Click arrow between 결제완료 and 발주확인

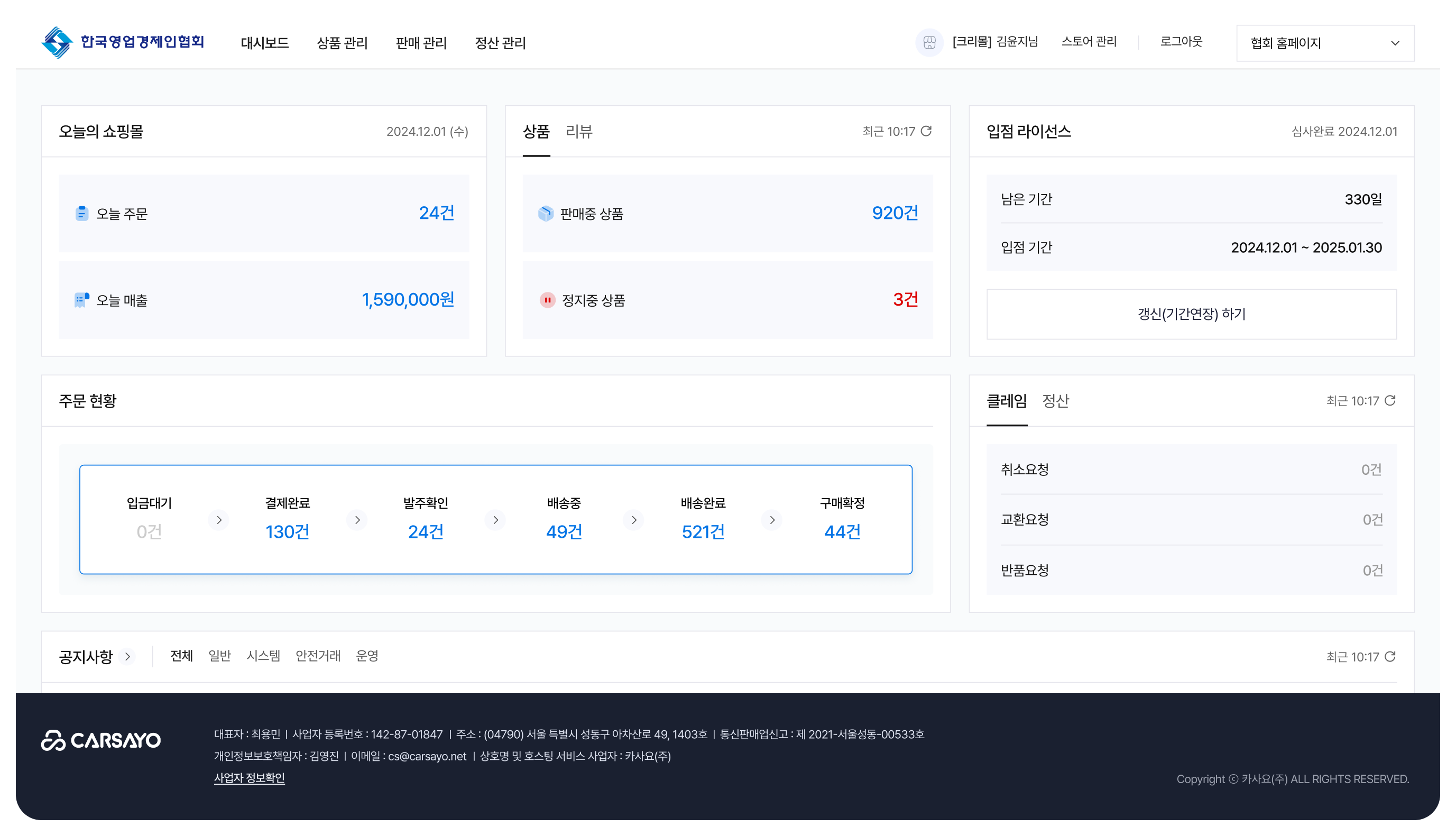(357, 520)
